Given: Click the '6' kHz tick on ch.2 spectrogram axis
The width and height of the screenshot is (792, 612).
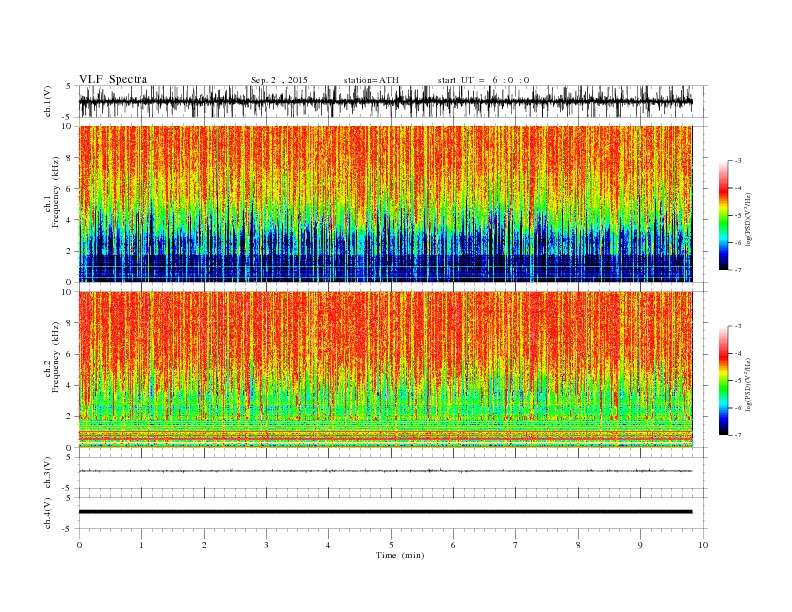Looking at the screenshot, I should [x=69, y=354].
